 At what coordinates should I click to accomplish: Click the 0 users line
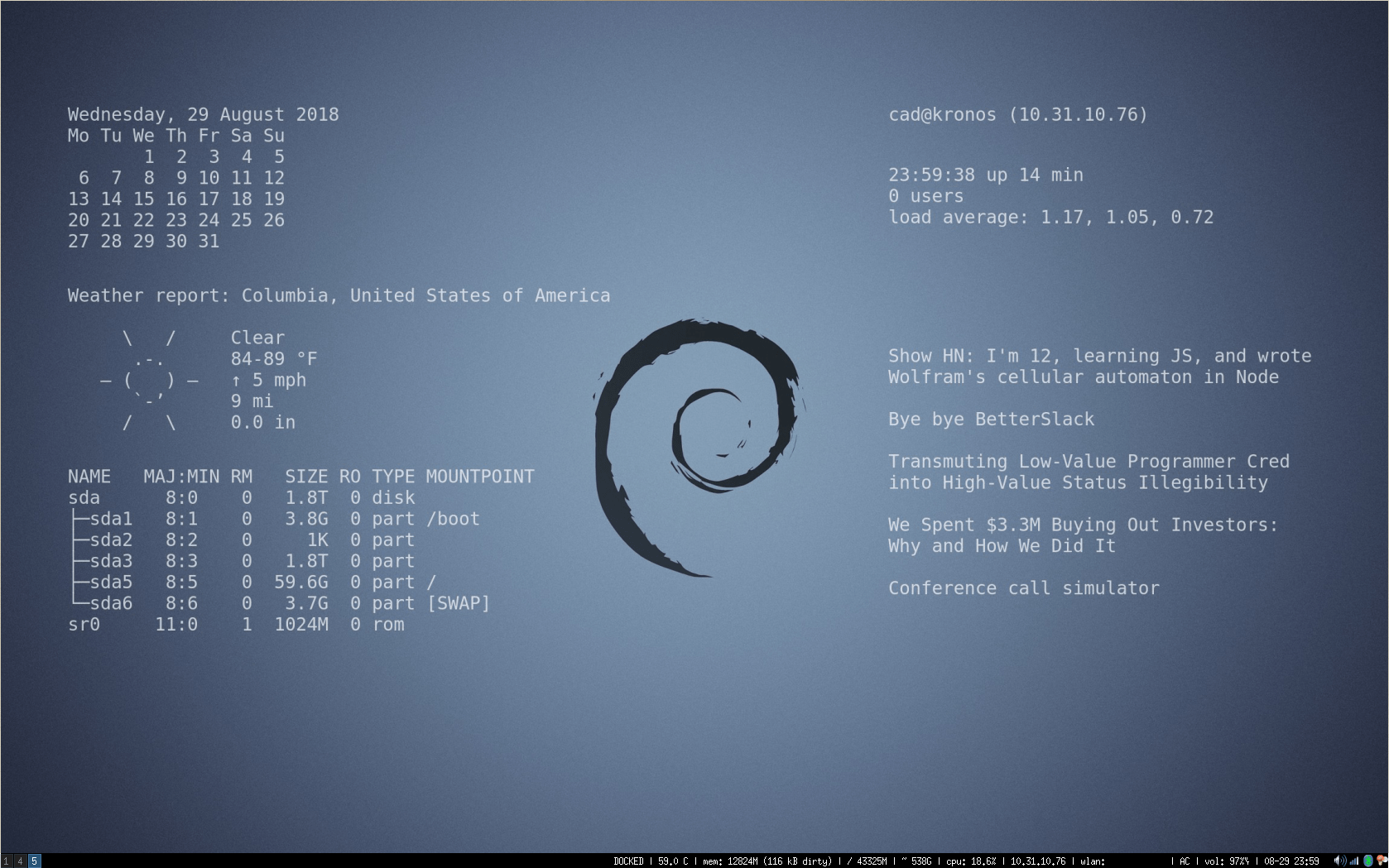pos(926,196)
